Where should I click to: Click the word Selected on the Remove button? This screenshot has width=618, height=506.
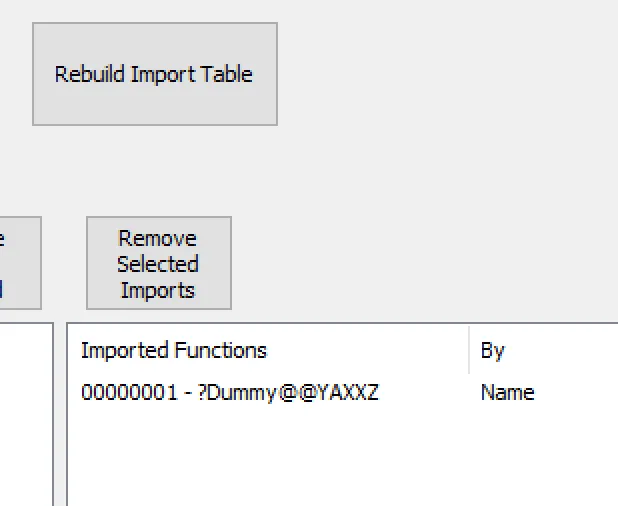click(x=158, y=264)
